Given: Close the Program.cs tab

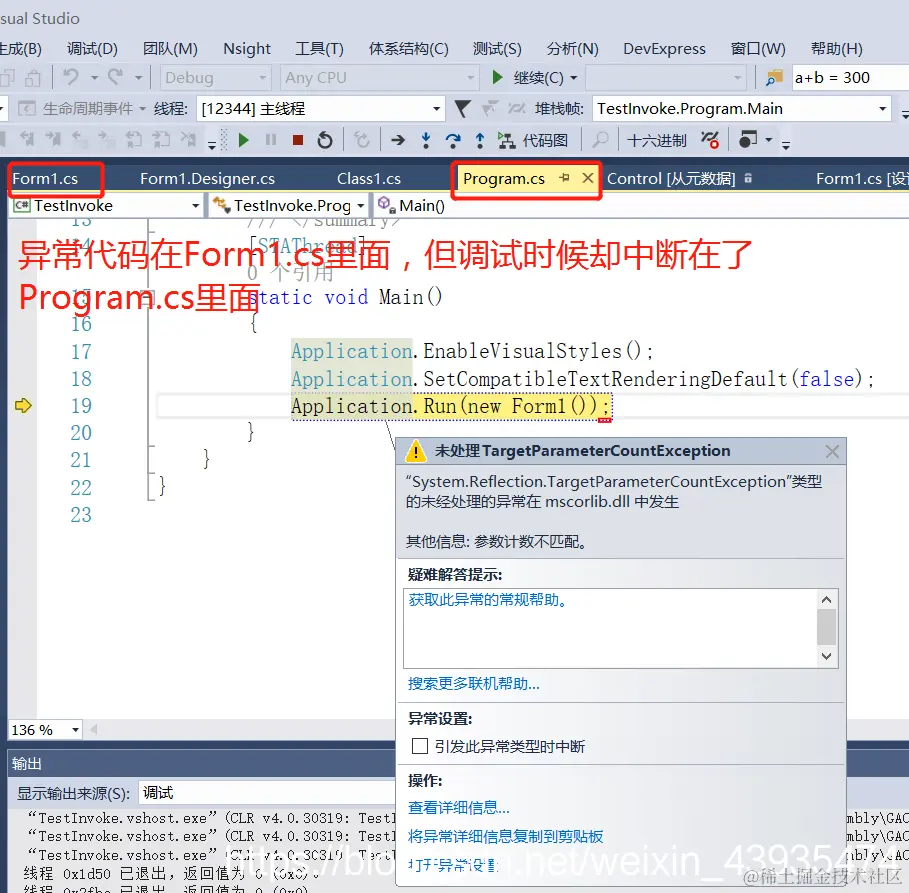Looking at the screenshot, I should 588,177.
